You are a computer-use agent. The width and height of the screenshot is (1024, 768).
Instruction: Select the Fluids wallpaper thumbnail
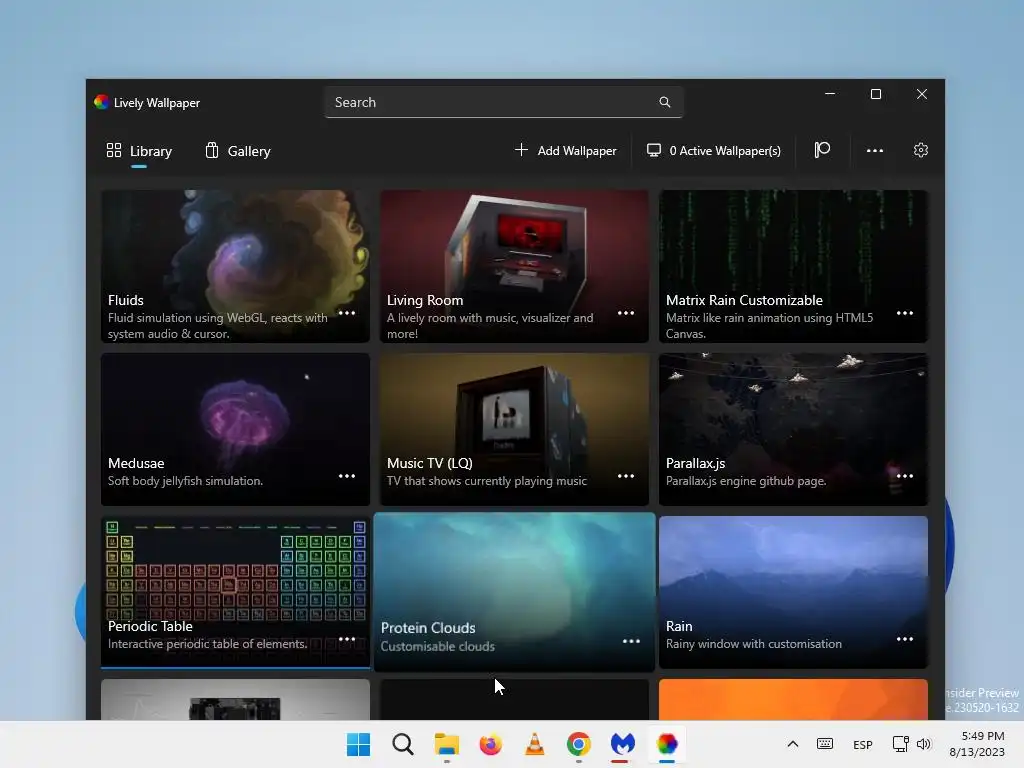click(x=235, y=266)
